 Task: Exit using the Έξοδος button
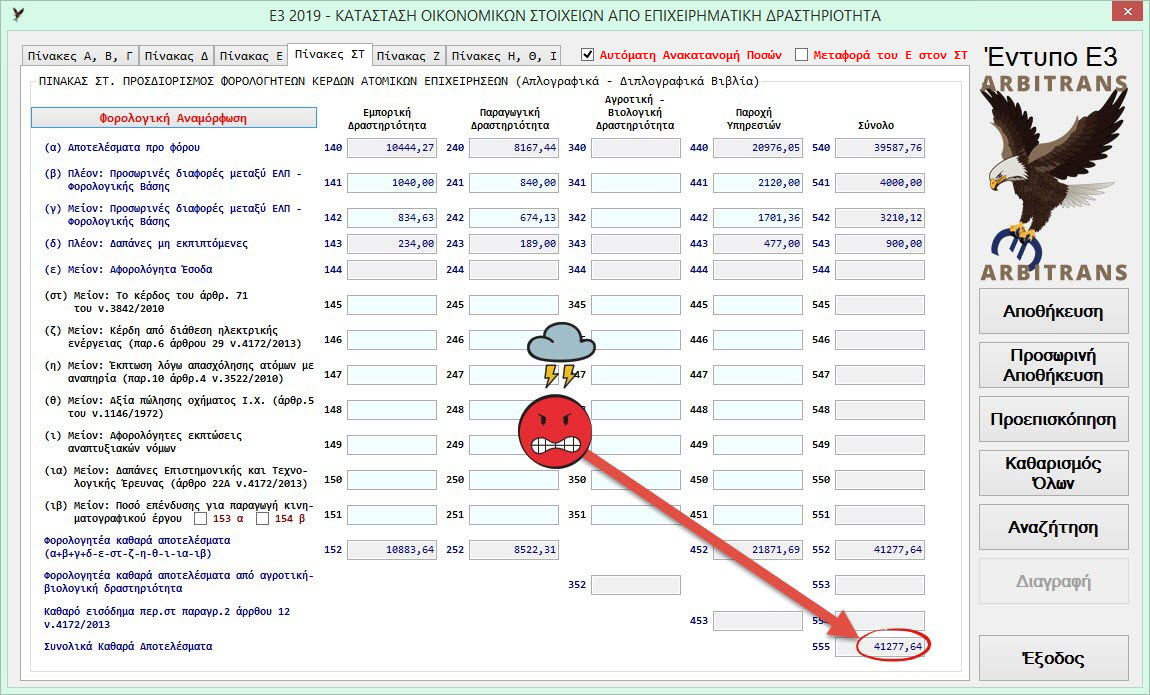pyautogui.click(x=1053, y=658)
